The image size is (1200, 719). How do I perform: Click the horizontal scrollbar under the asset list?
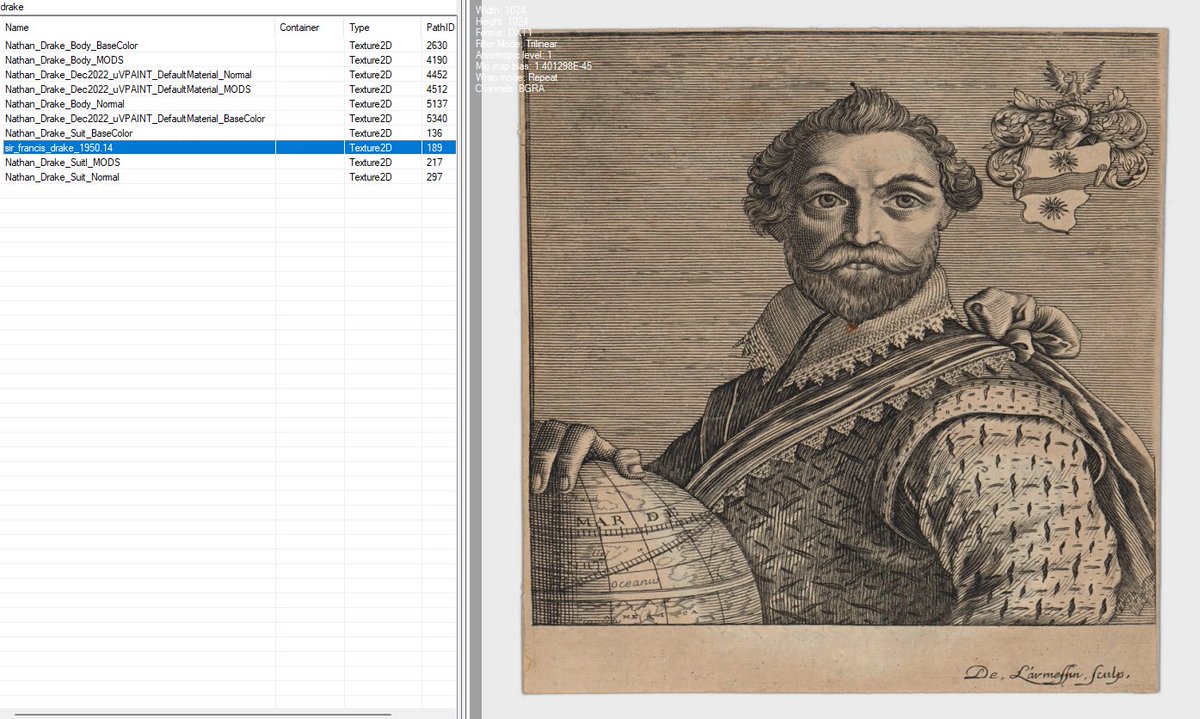tap(203, 715)
